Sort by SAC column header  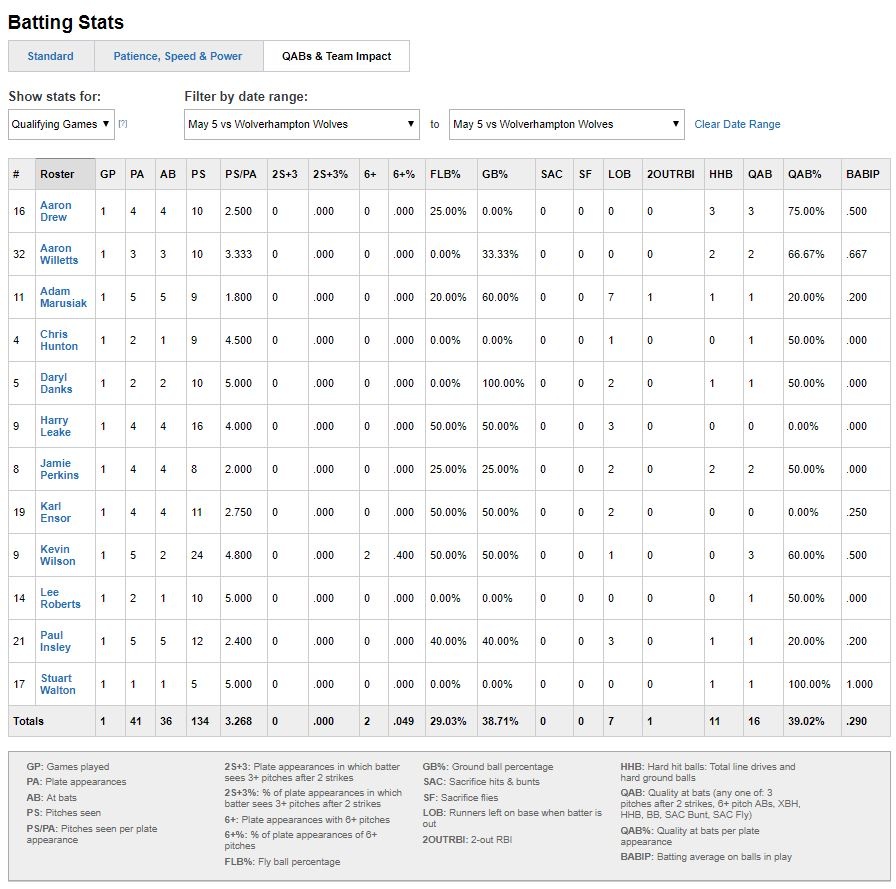555,174
